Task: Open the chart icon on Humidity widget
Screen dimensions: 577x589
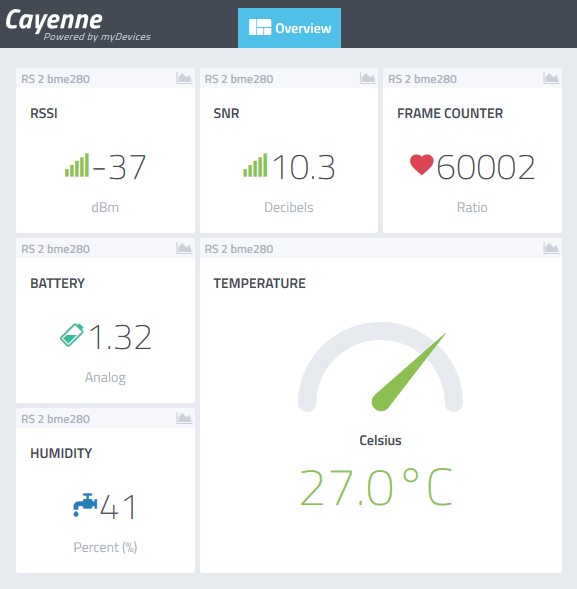Action: [184, 418]
